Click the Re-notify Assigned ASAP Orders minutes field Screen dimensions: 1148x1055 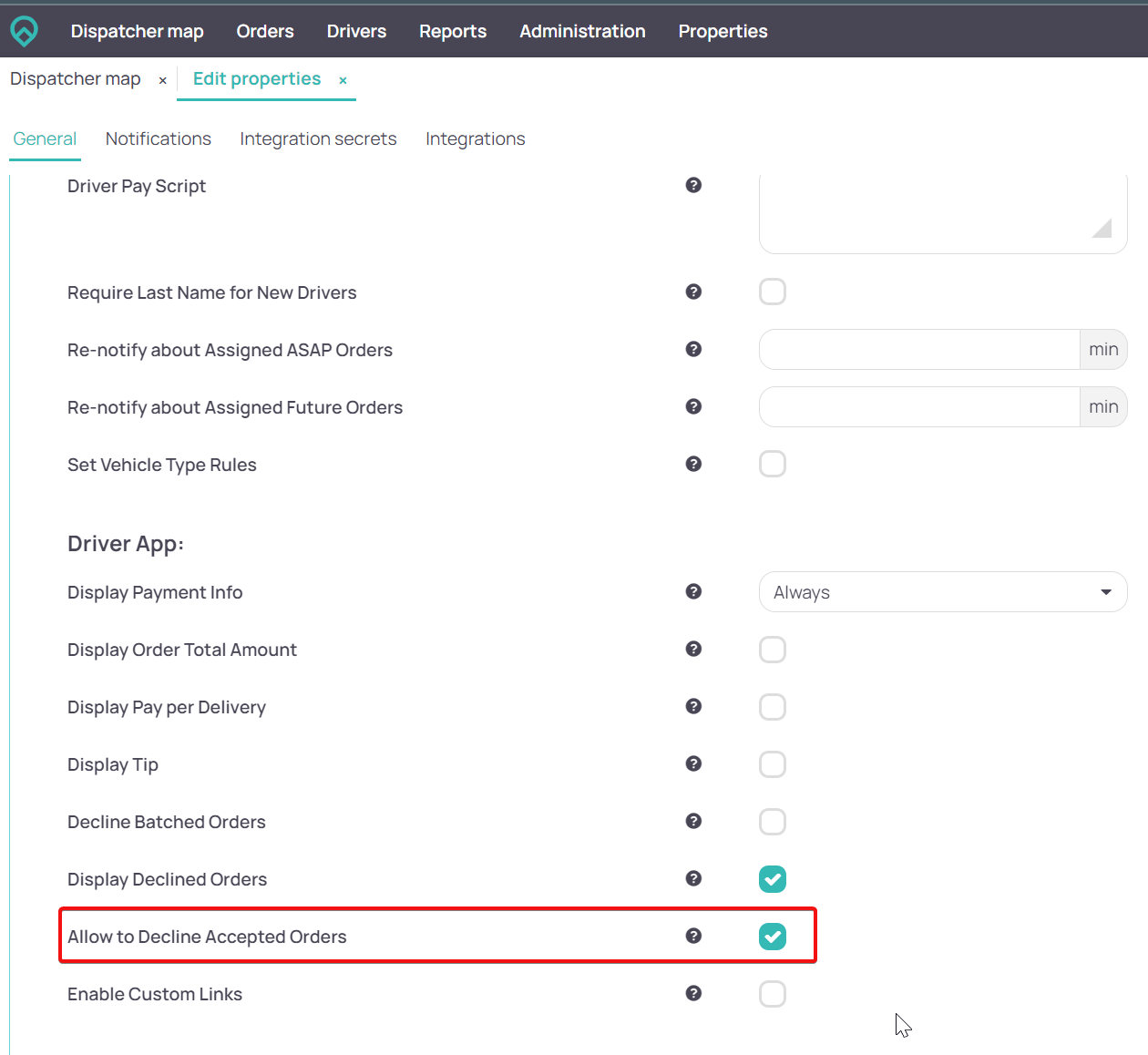[918, 350]
